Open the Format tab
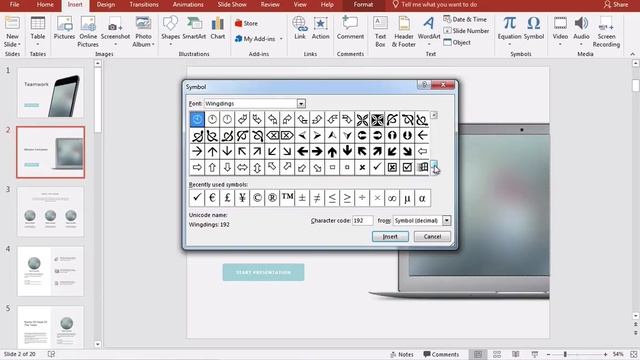The image size is (640, 360). 363,4
